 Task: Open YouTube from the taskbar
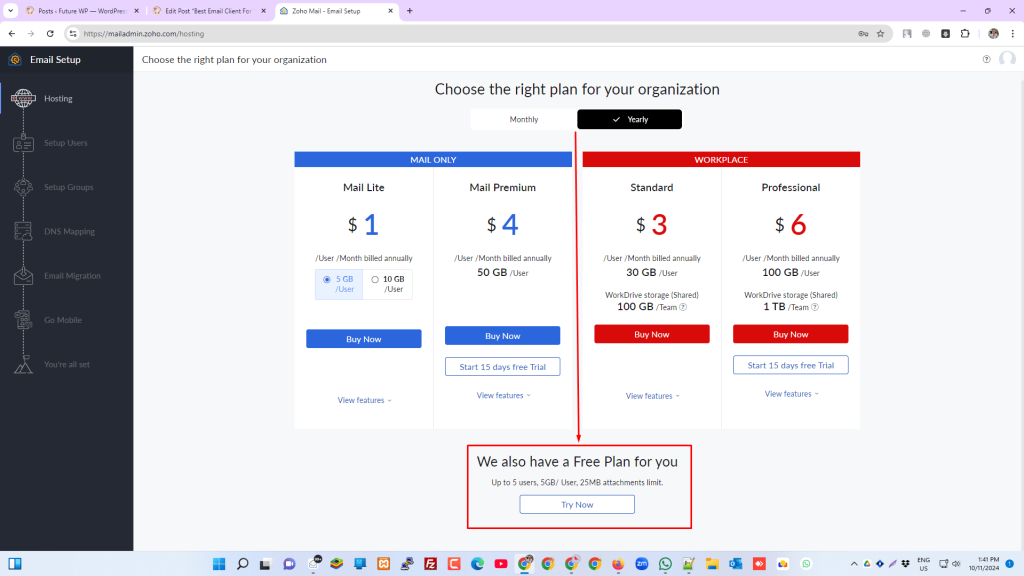501,564
